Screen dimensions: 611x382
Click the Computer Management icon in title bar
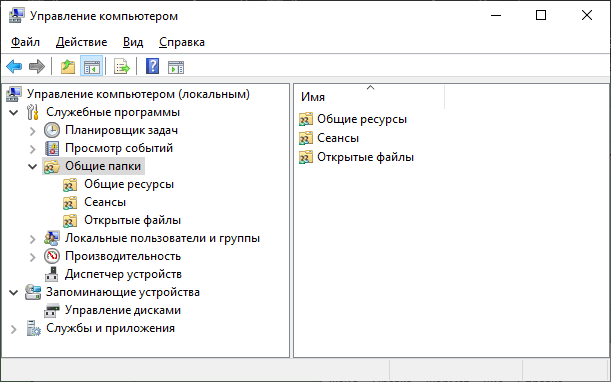17,16
